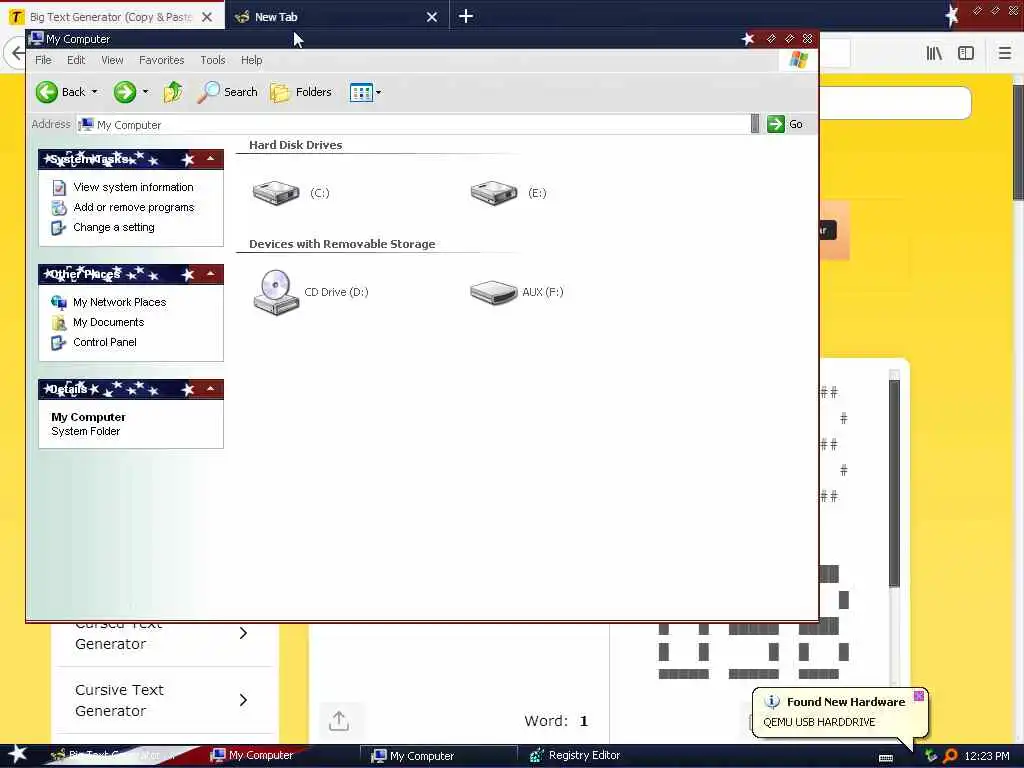This screenshot has width=1024, height=768.
Task: Toggle the Folders pane button
Action: click(301, 92)
